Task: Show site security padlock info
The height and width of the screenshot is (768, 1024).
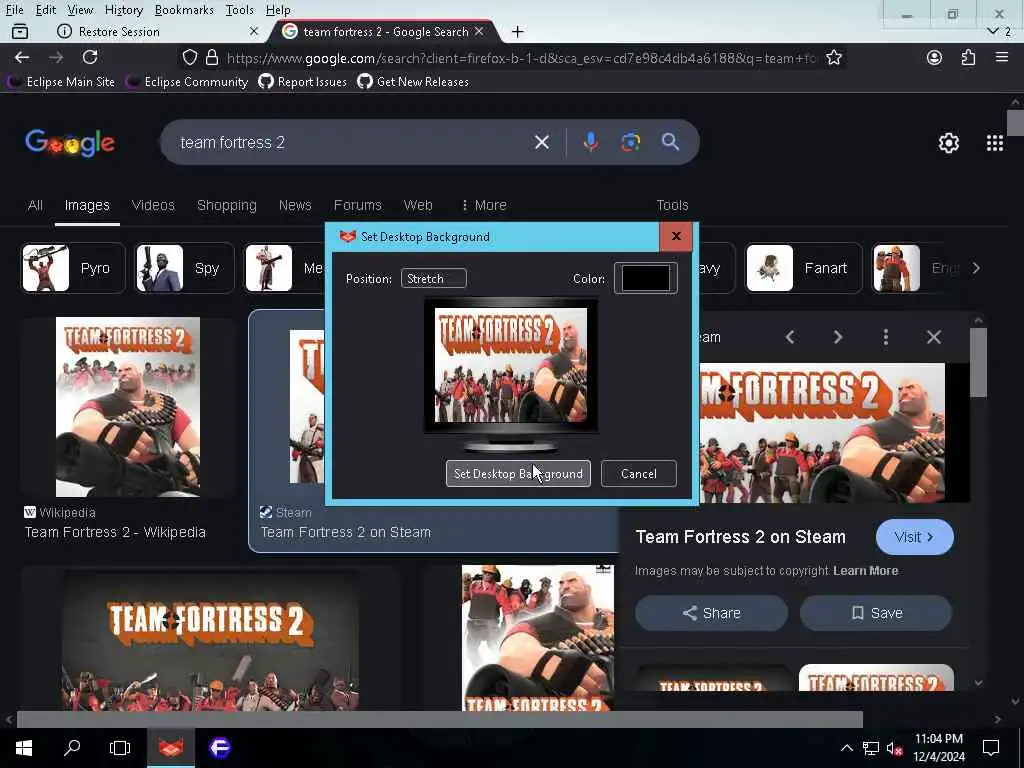Action: 212,57
